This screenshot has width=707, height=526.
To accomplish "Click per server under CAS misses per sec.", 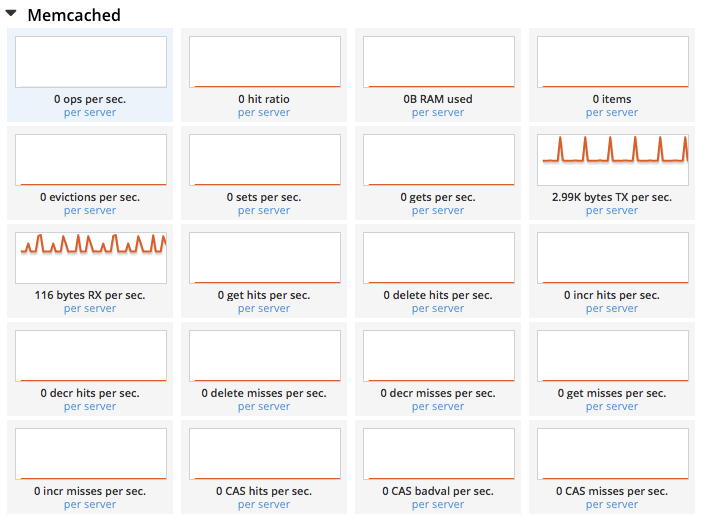I will point(612,505).
